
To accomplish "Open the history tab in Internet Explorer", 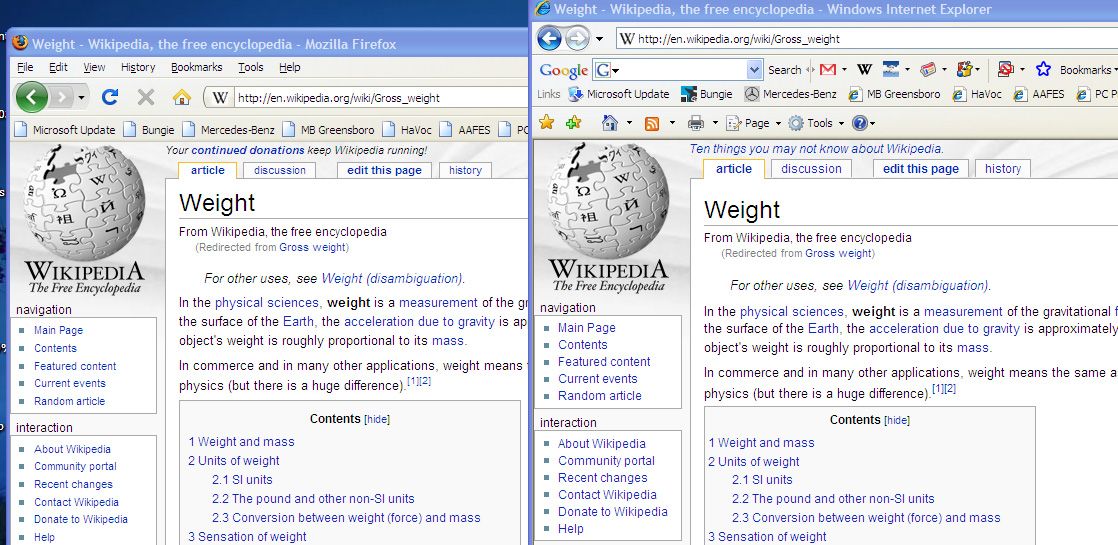I will coord(1002,168).
